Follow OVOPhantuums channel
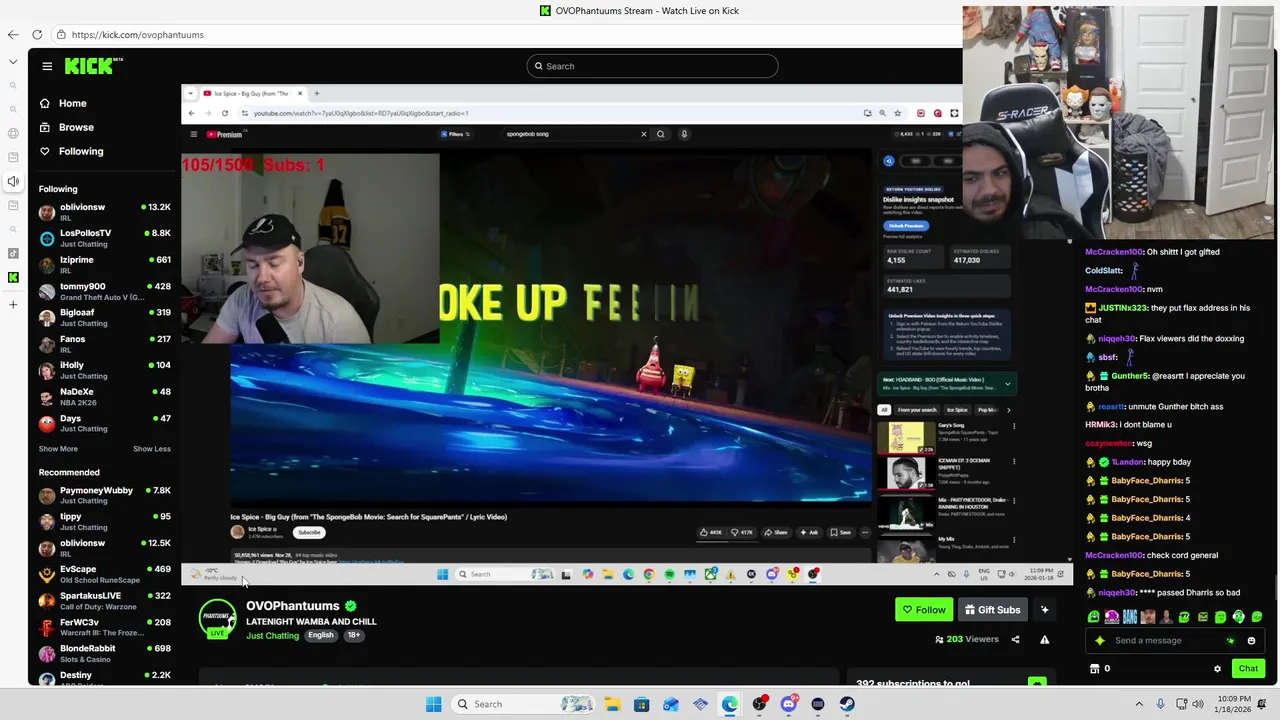Viewport: 1280px width, 720px height. [x=924, y=610]
